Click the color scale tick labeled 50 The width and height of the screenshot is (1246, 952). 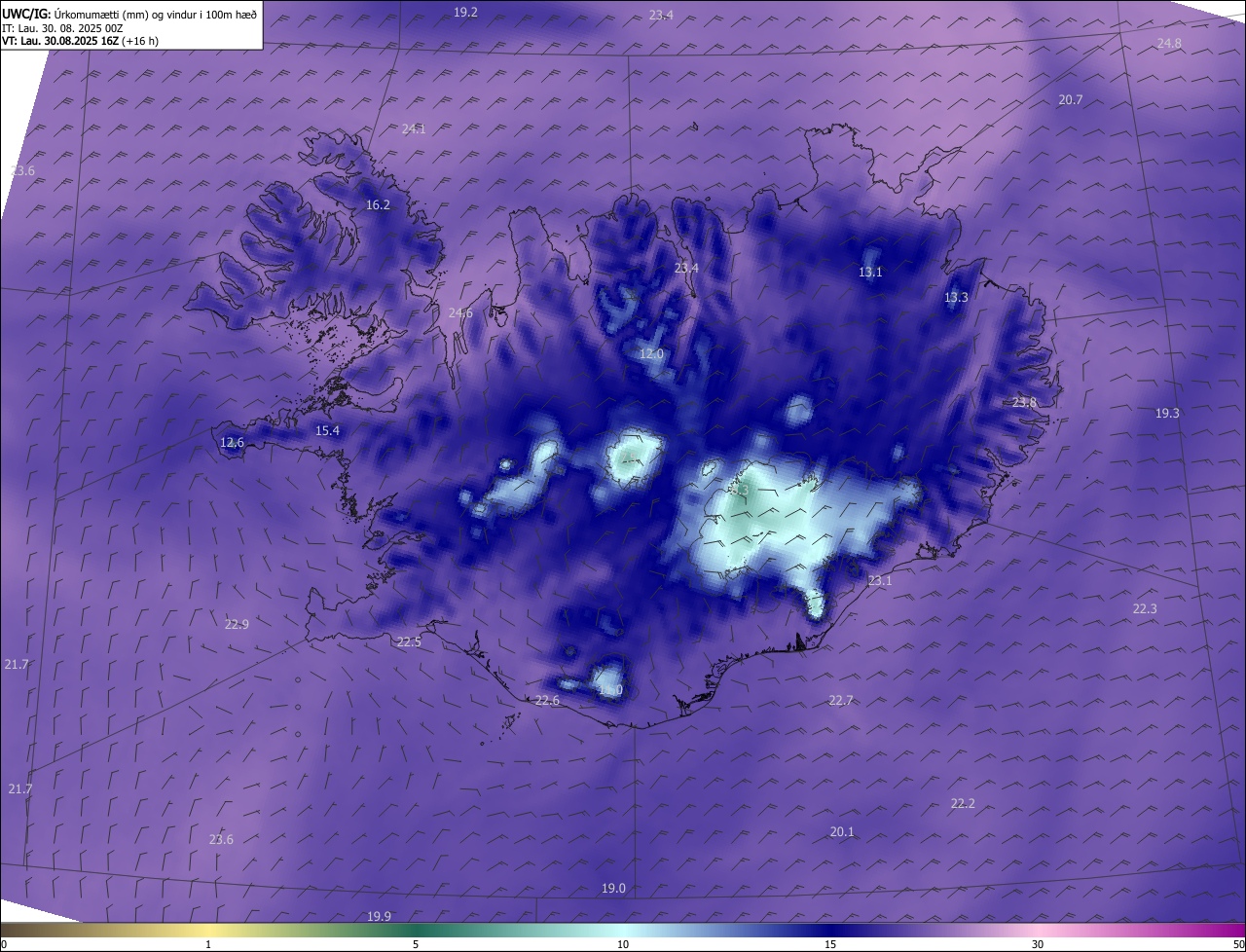coord(1238,944)
